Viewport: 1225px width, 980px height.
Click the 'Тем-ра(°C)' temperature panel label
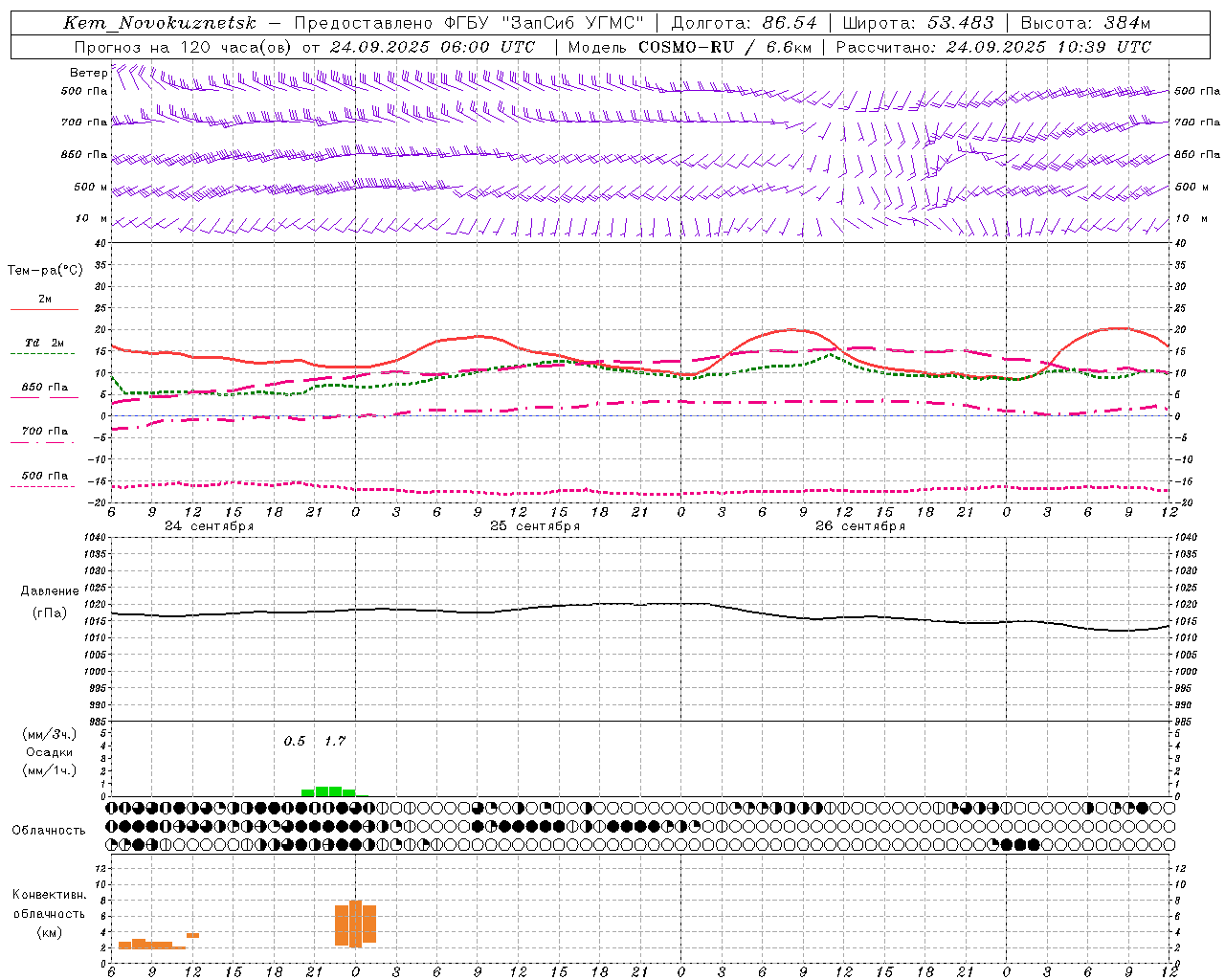[x=45, y=271]
